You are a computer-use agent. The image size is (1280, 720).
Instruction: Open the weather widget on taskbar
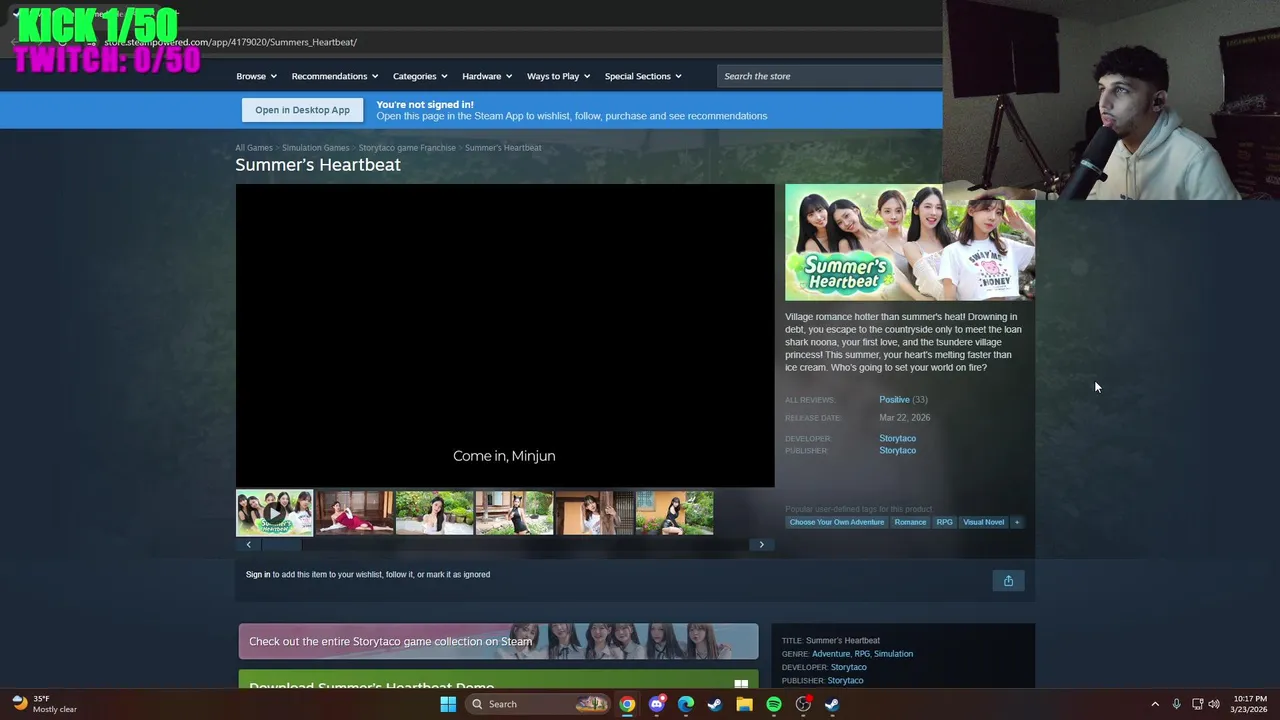click(x=44, y=704)
